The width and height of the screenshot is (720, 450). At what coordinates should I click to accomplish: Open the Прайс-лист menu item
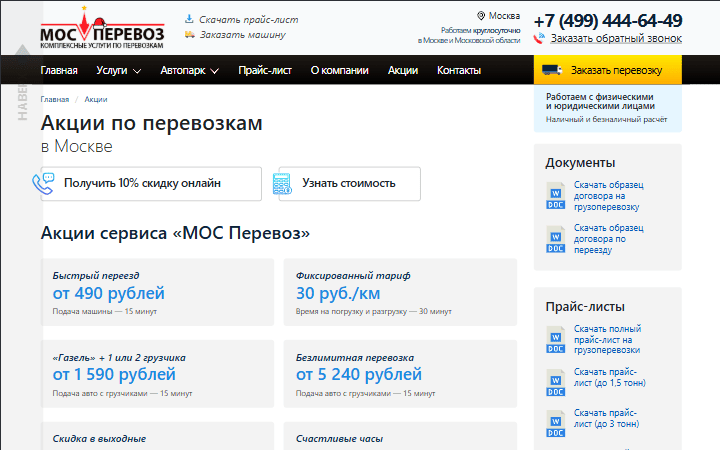(x=264, y=71)
